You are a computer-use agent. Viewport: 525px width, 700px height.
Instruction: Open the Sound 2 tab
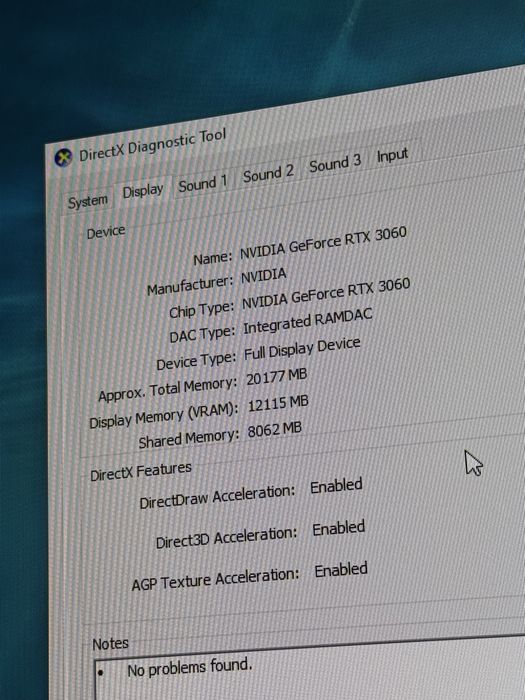point(268,173)
